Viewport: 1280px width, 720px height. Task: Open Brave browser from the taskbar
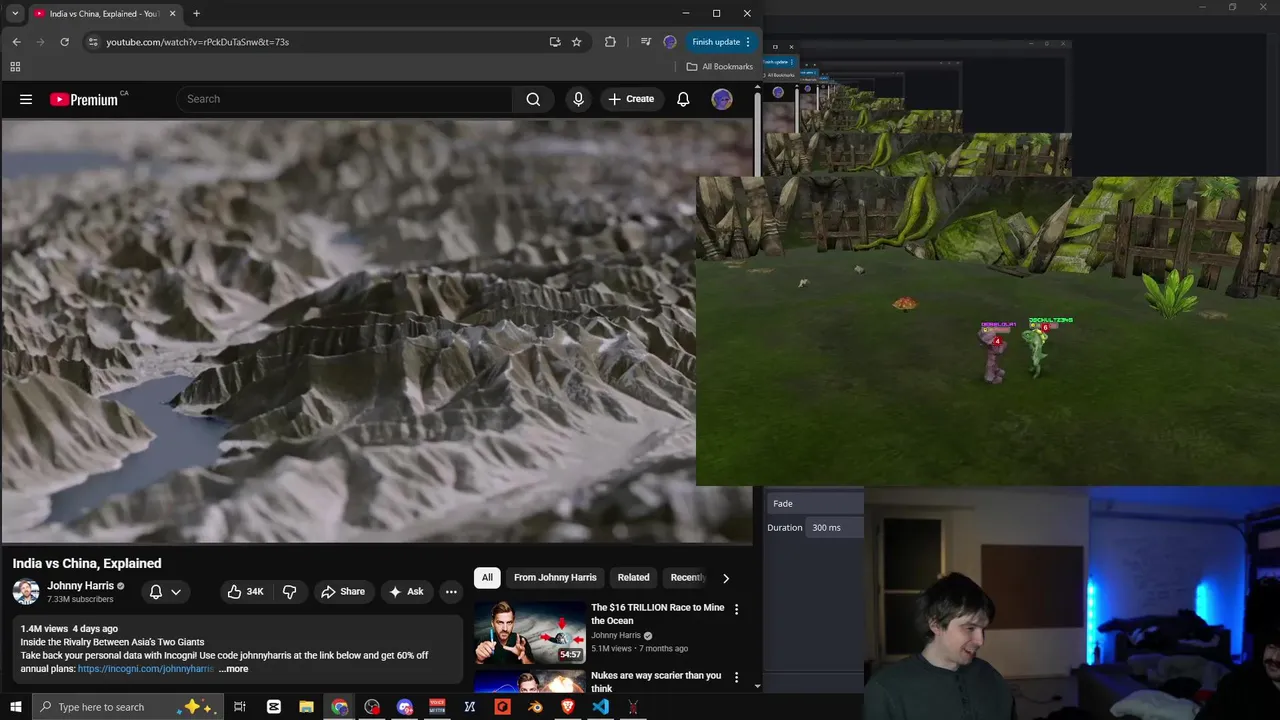(x=568, y=707)
